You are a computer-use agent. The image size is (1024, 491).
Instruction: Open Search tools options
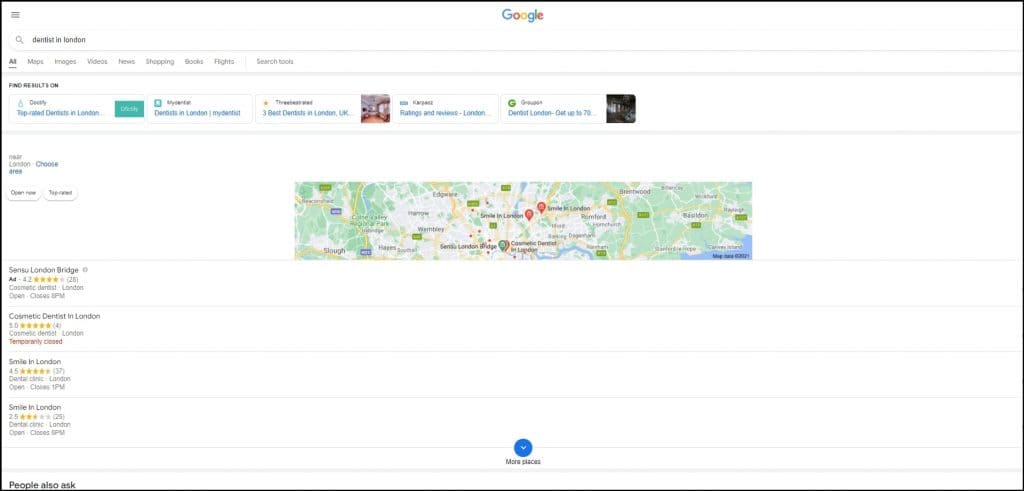coord(274,62)
